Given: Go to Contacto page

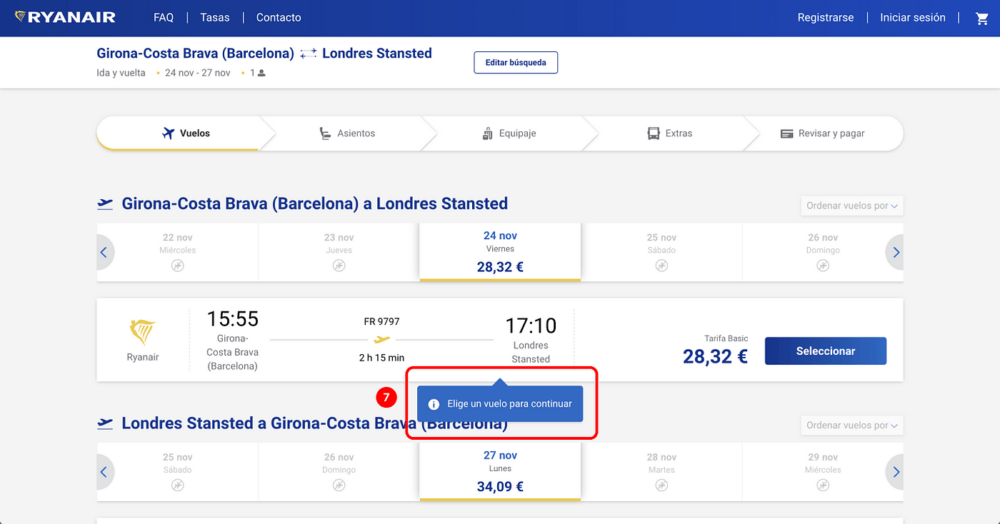Looking at the screenshot, I should tap(279, 18).
